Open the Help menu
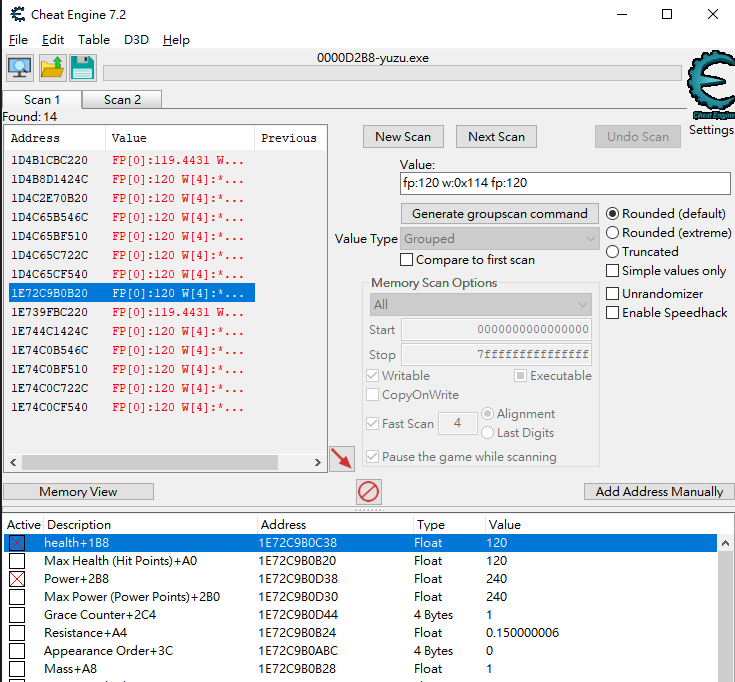735x682 pixels. 176,40
